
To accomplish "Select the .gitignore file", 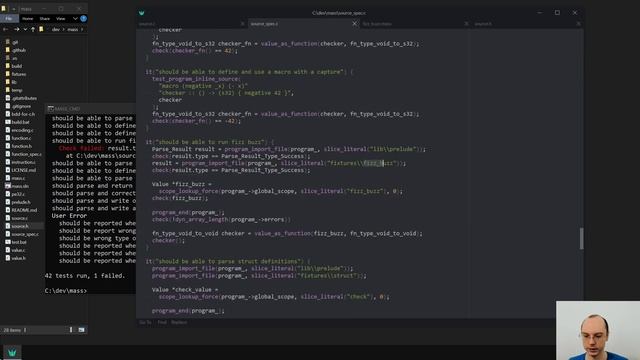I will coord(21,106).
